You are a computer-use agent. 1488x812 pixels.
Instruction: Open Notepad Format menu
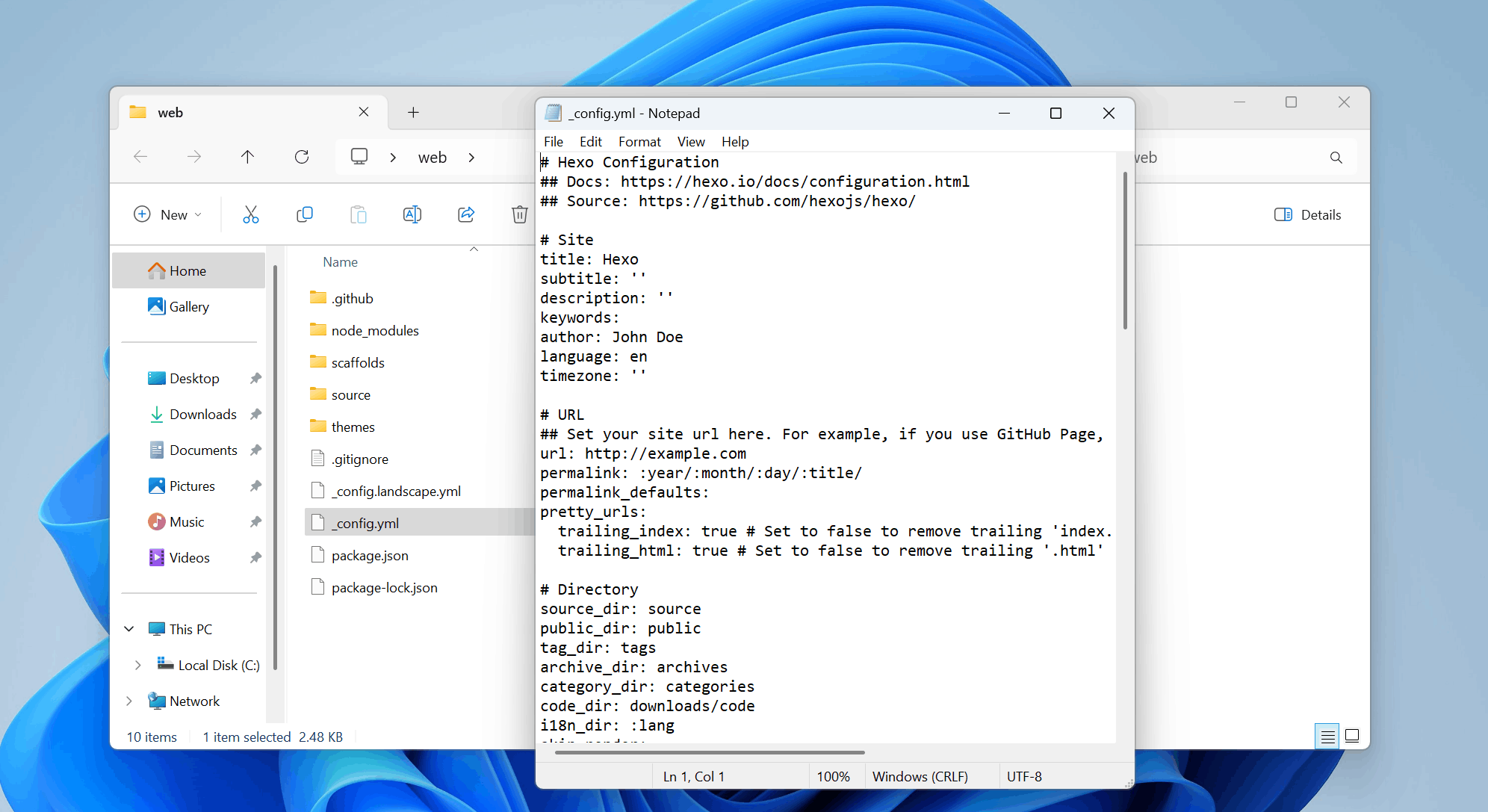(639, 142)
